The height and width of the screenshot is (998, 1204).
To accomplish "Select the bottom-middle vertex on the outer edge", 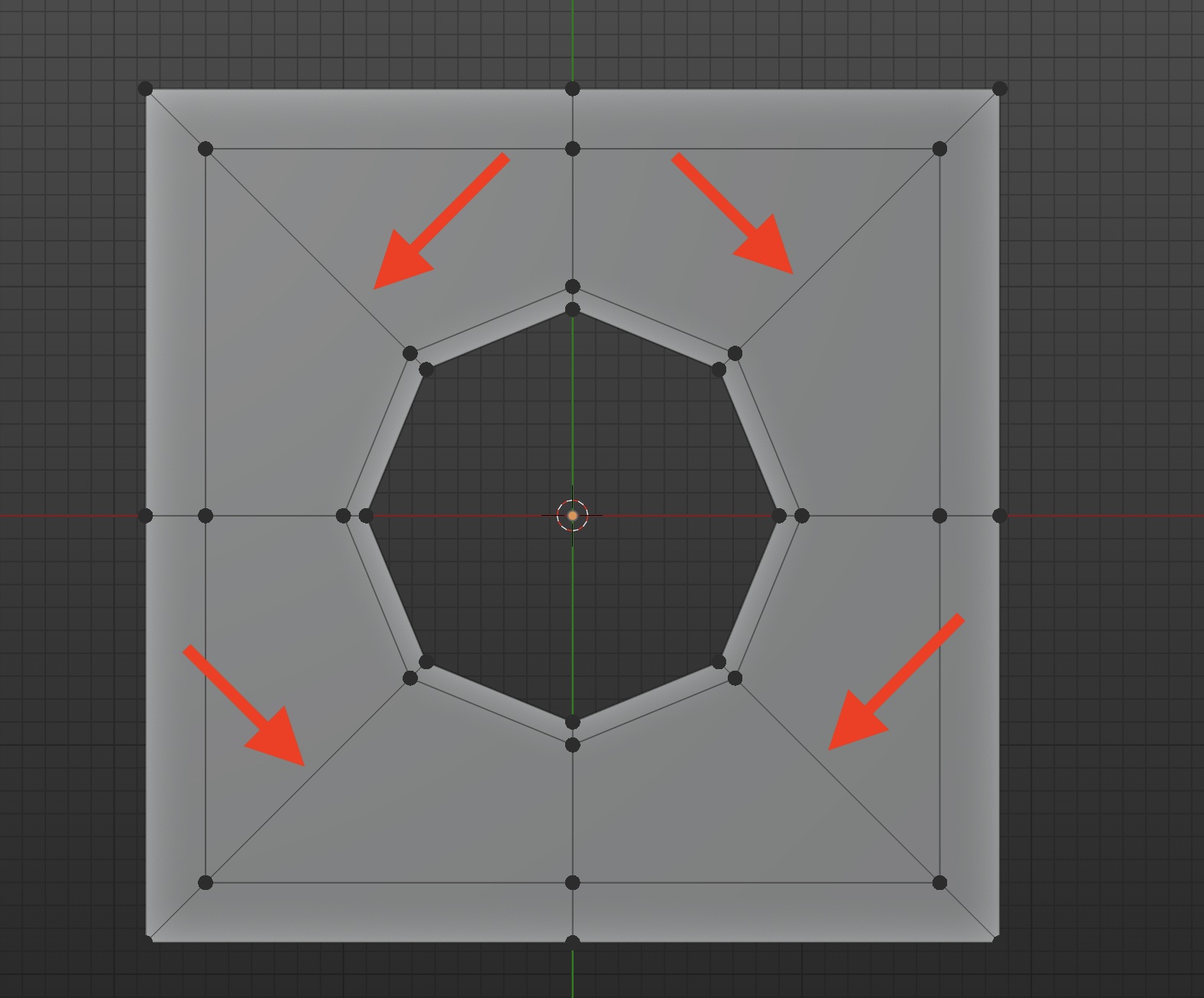I will tap(572, 941).
